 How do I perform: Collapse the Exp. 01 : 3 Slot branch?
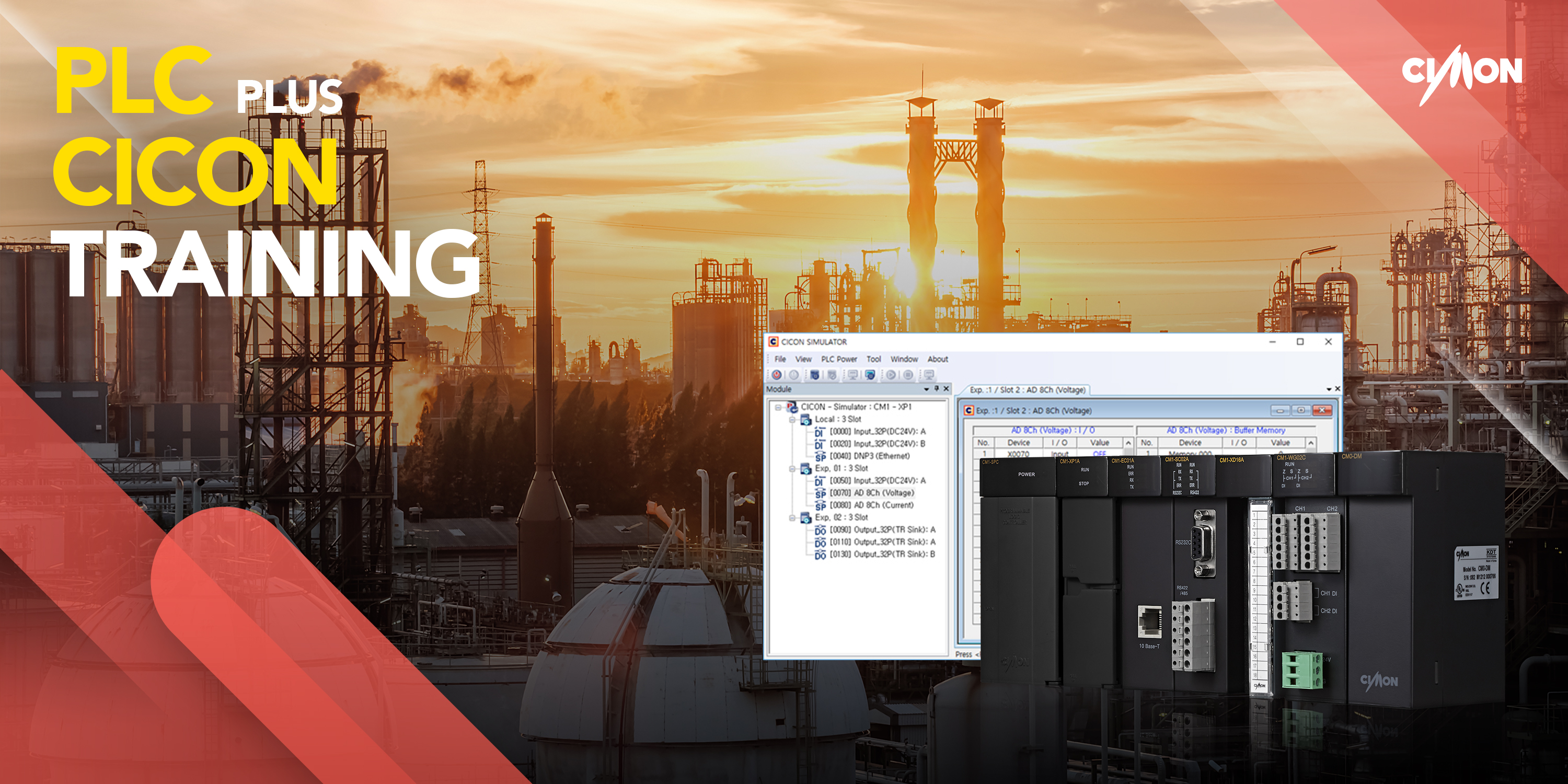coord(792,469)
